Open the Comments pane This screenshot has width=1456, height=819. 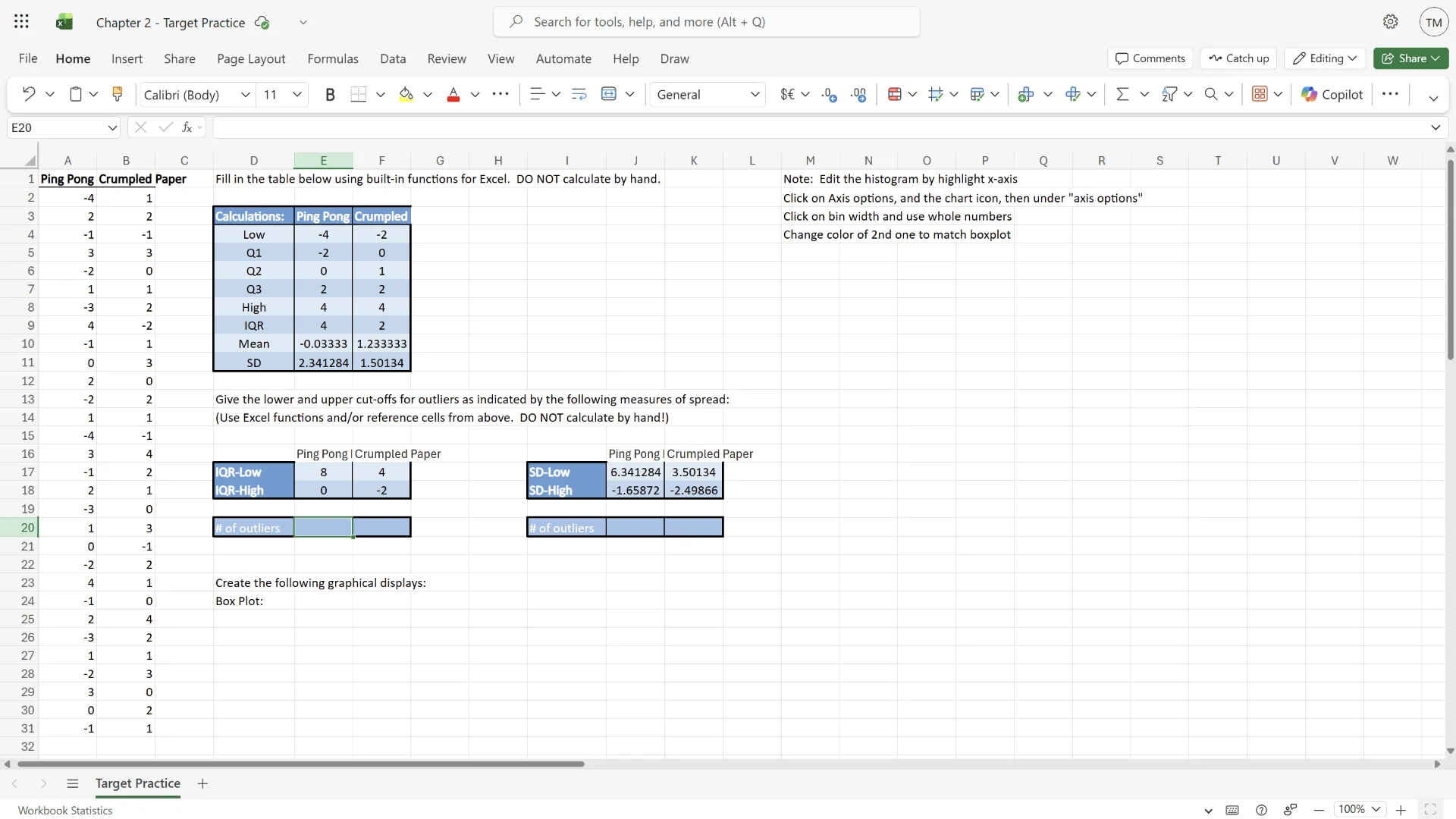click(1150, 58)
